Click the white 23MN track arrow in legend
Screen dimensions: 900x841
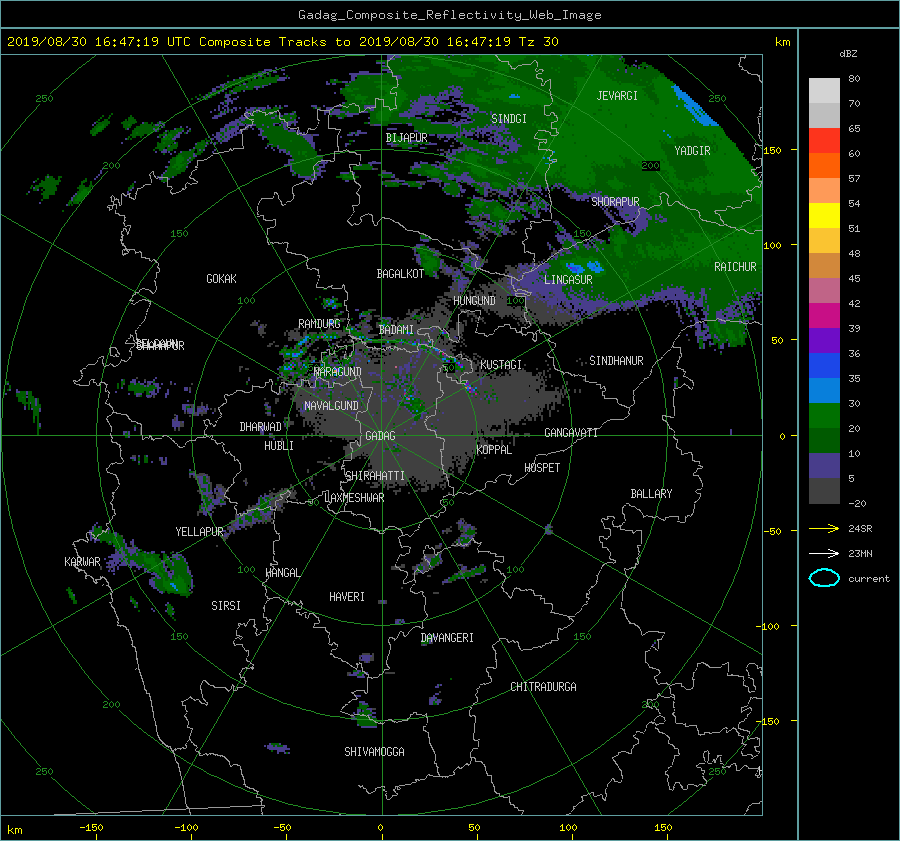[824, 553]
